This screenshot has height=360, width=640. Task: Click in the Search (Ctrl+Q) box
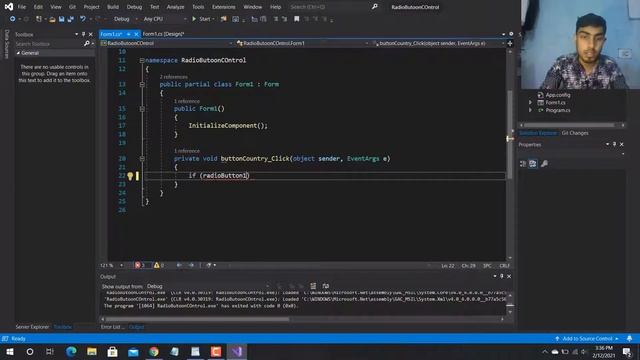[x=329, y=7]
